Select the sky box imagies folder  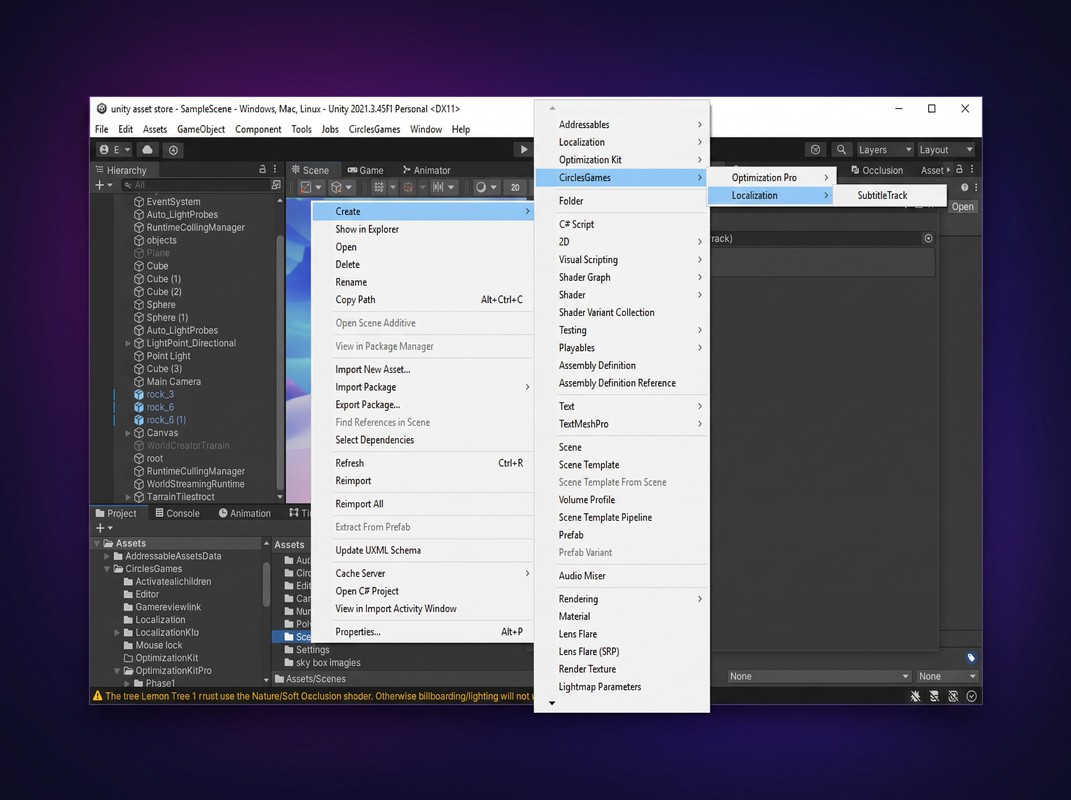[x=328, y=663]
